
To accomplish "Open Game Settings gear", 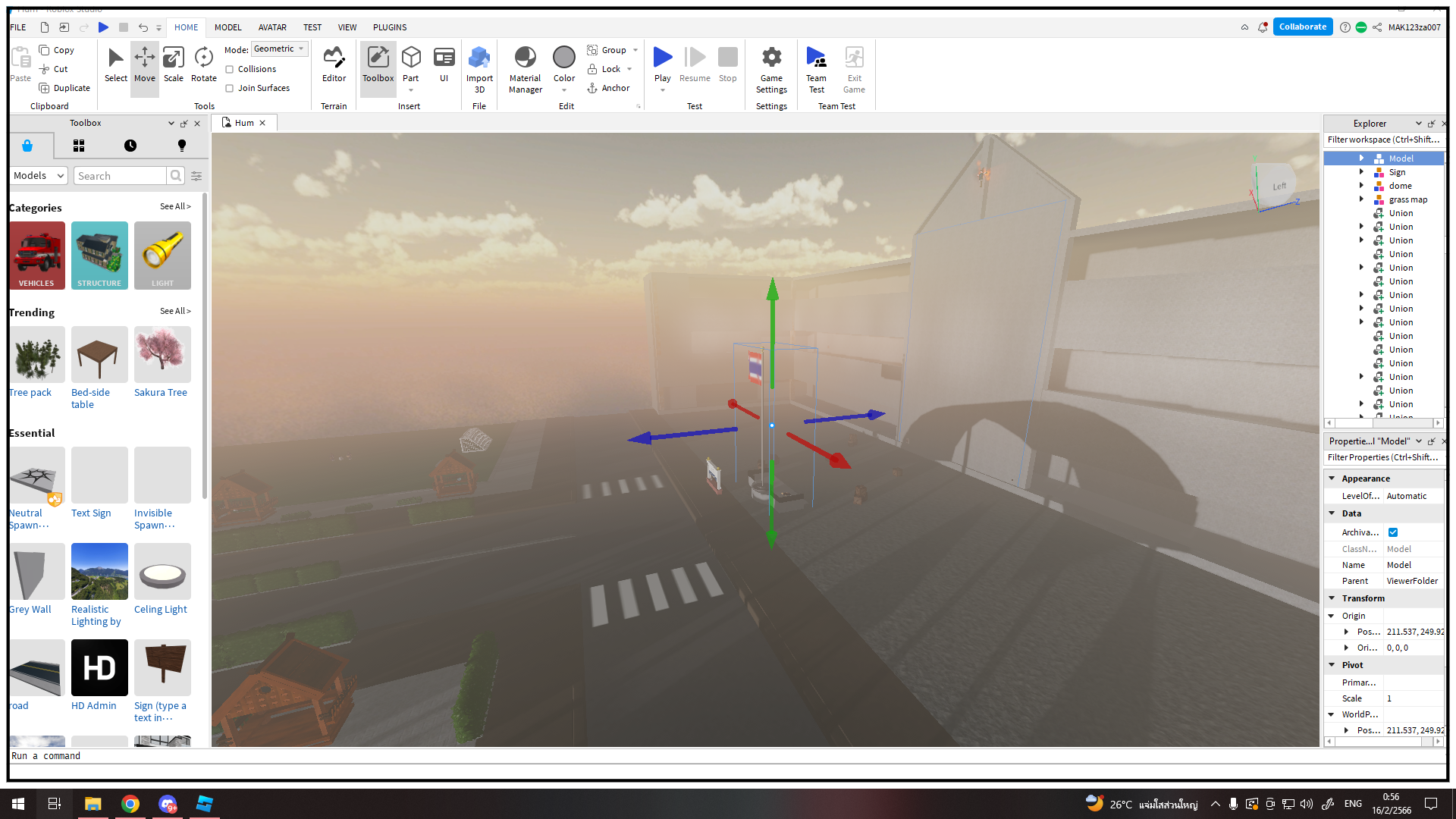I will pyautogui.click(x=771, y=70).
